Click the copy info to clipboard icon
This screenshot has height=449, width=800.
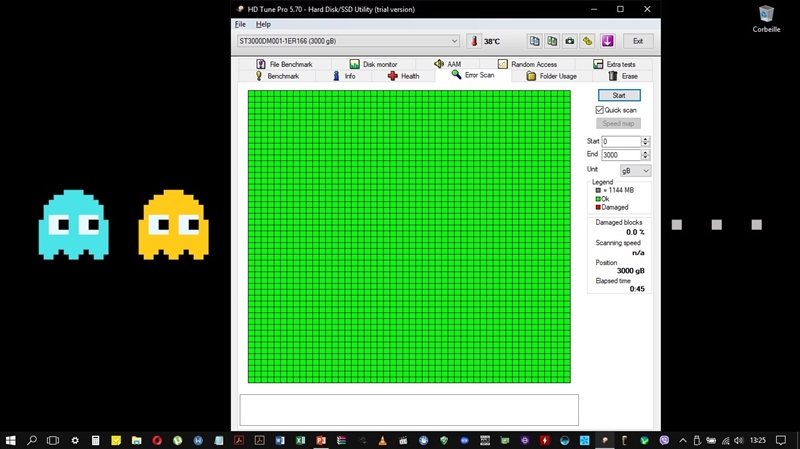[534, 41]
